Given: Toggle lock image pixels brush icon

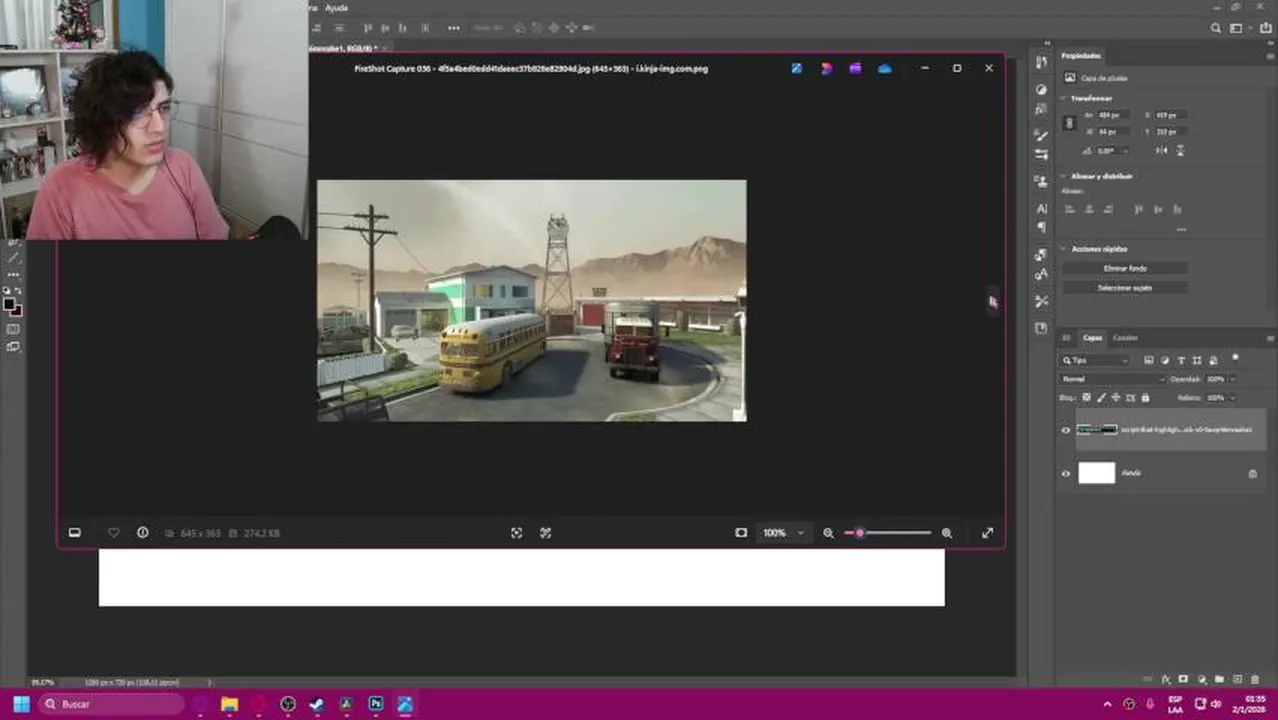Looking at the screenshot, I should (1101, 397).
